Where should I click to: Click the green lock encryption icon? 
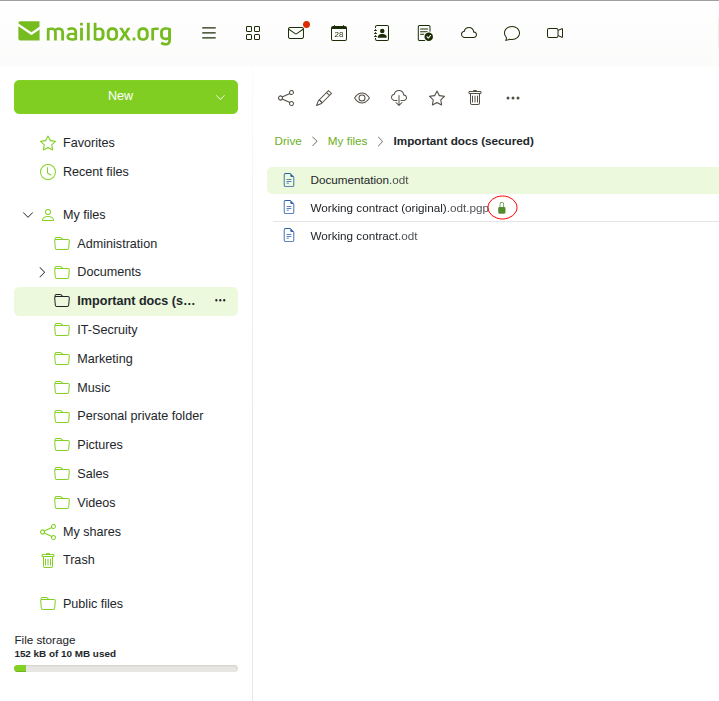(x=502, y=208)
